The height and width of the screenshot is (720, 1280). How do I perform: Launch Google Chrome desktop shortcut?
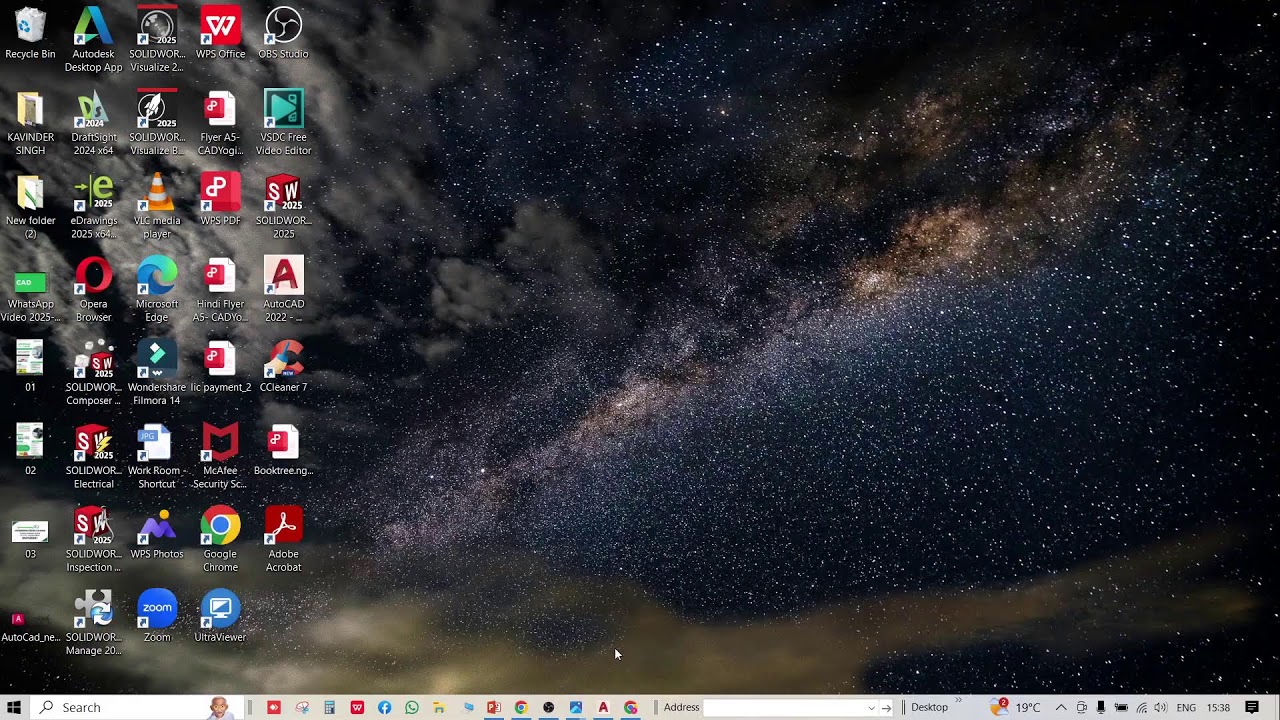tap(220, 540)
